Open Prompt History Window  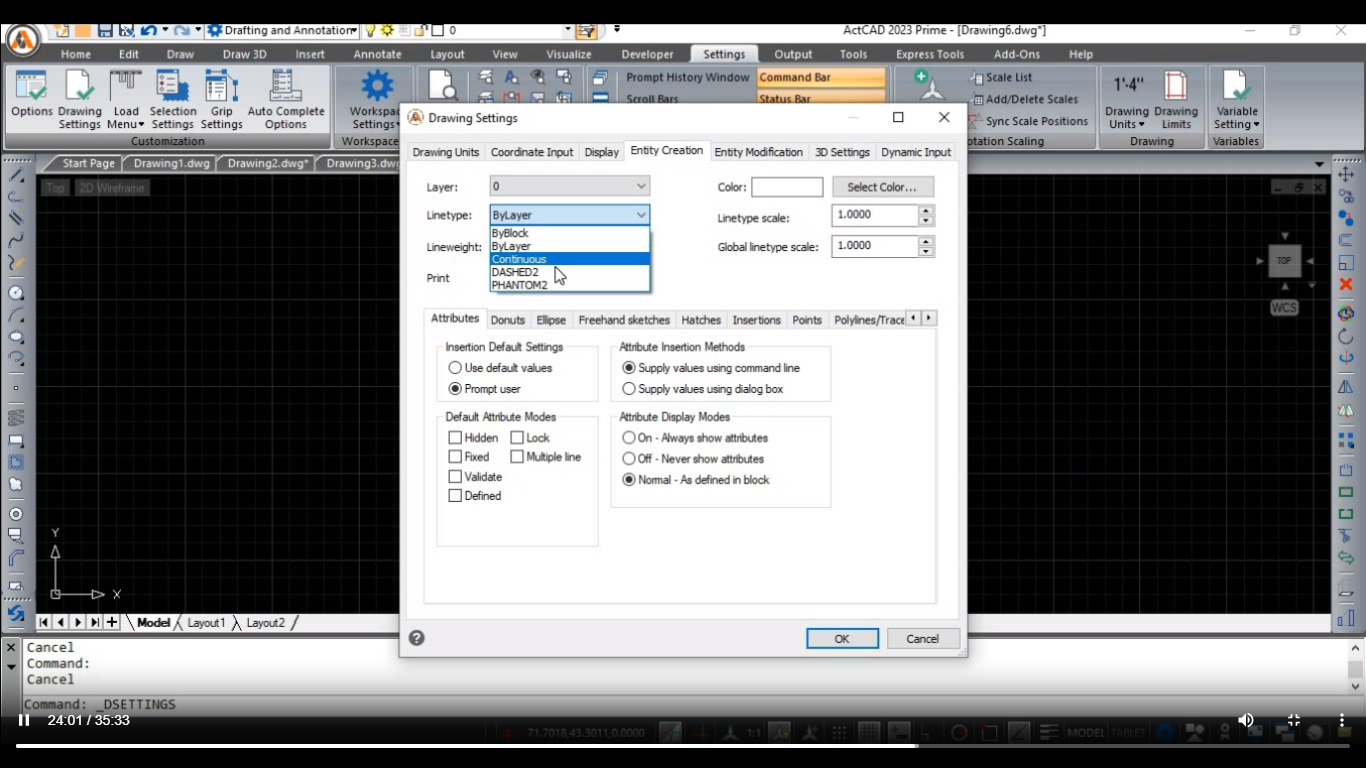687,77
